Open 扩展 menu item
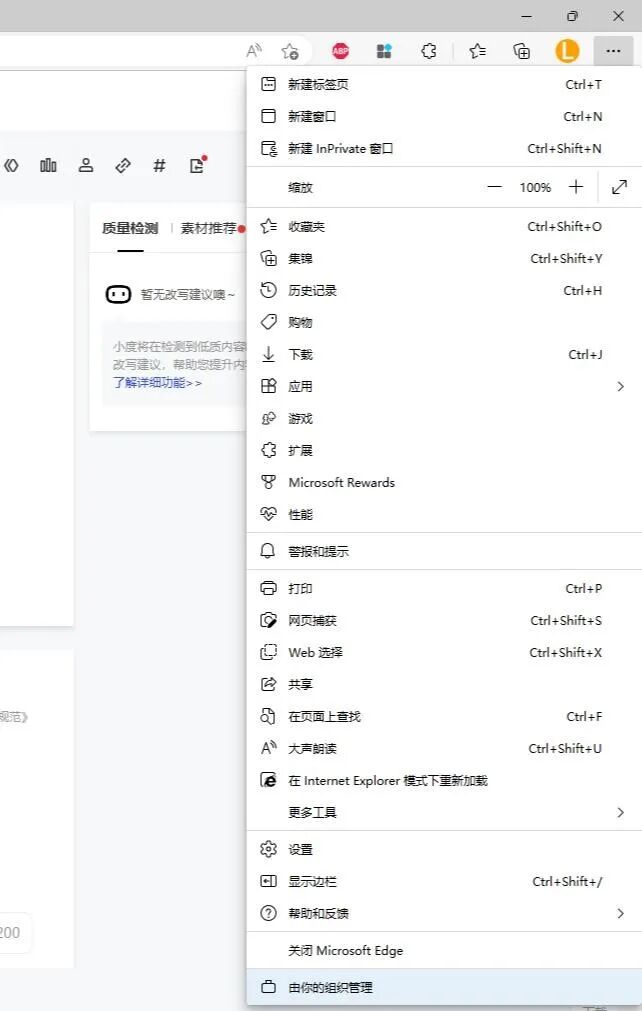 [444, 450]
